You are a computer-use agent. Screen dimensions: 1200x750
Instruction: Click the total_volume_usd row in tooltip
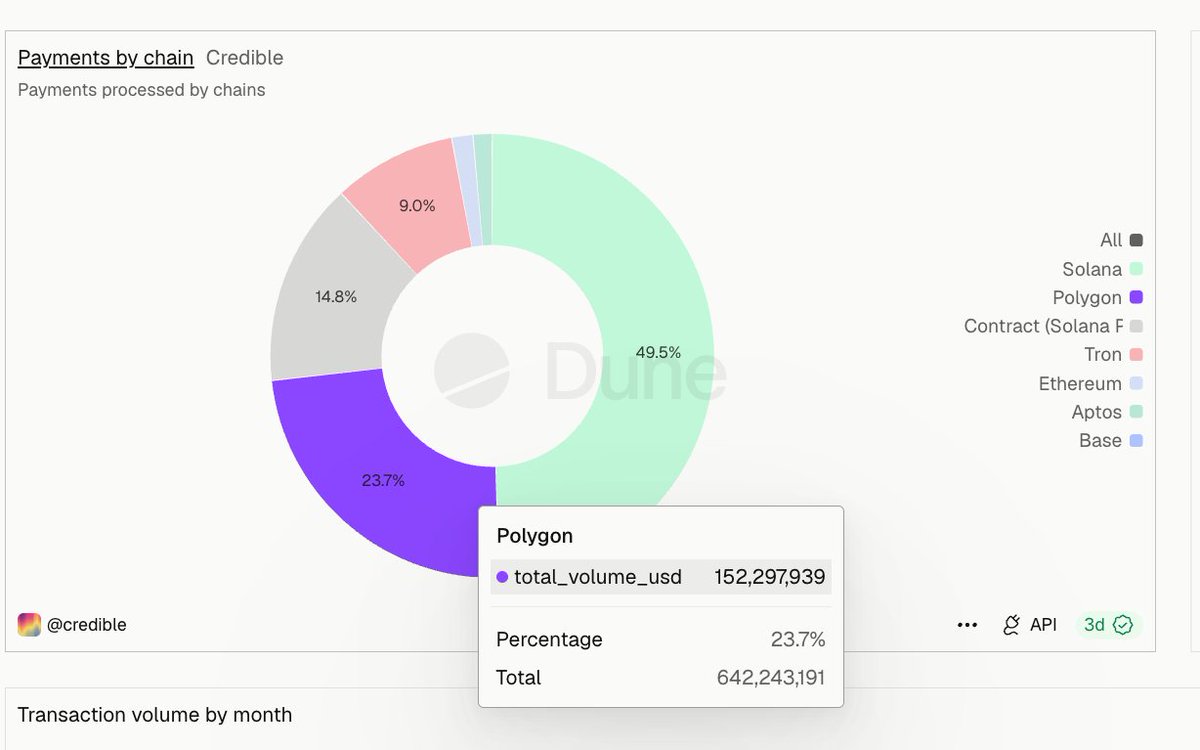click(660, 577)
